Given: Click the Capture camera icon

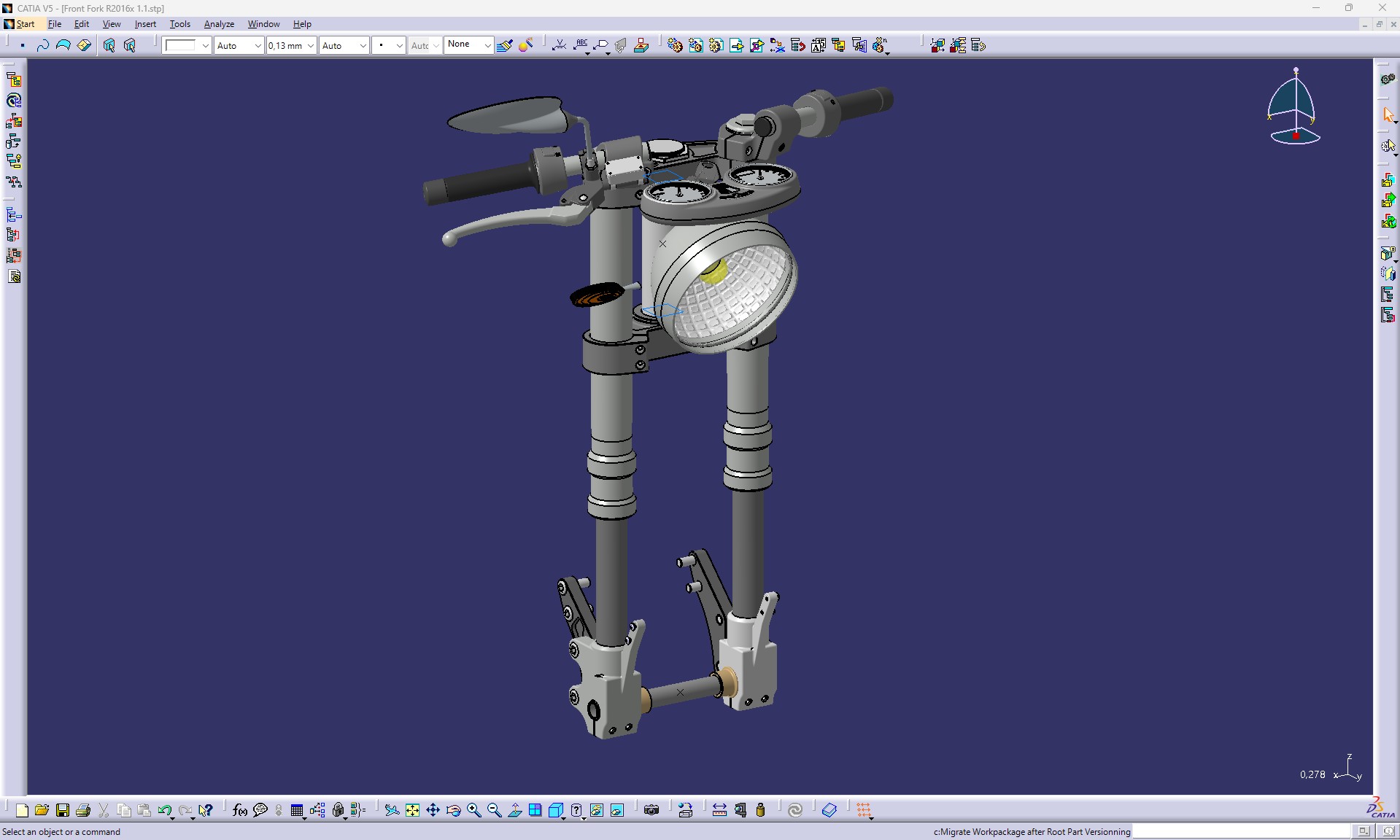Looking at the screenshot, I should tap(651, 810).
